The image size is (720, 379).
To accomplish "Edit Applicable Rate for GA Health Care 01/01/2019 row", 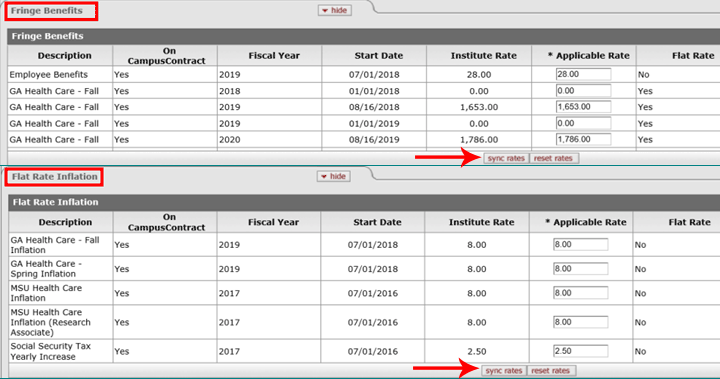I will [x=583, y=124].
